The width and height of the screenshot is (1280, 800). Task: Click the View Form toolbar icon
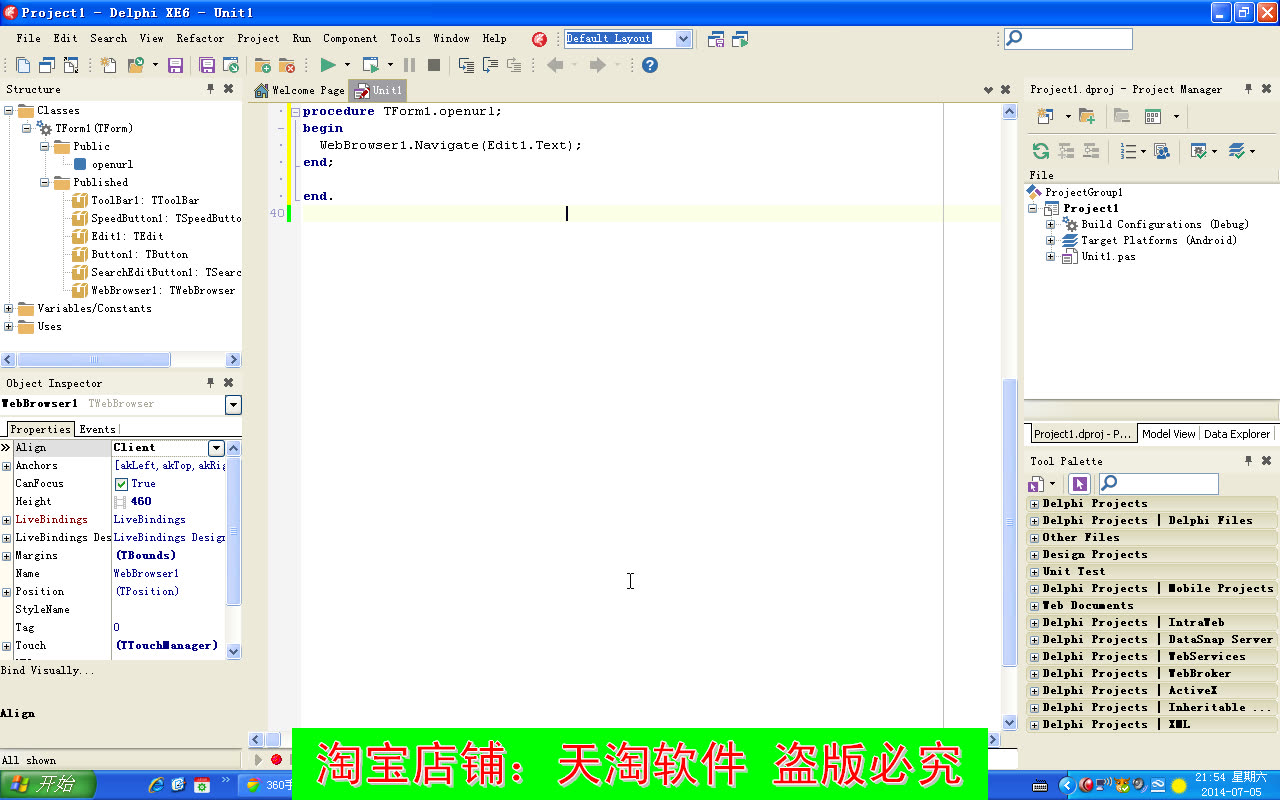tap(71, 65)
